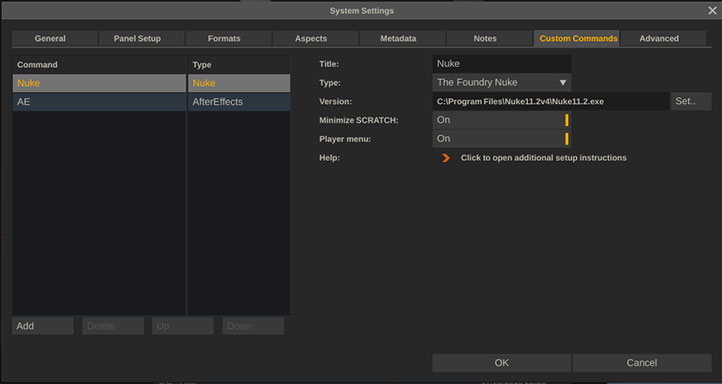The height and width of the screenshot is (384, 722).
Task: Toggle the Player menu option
Action: click(x=501, y=139)
